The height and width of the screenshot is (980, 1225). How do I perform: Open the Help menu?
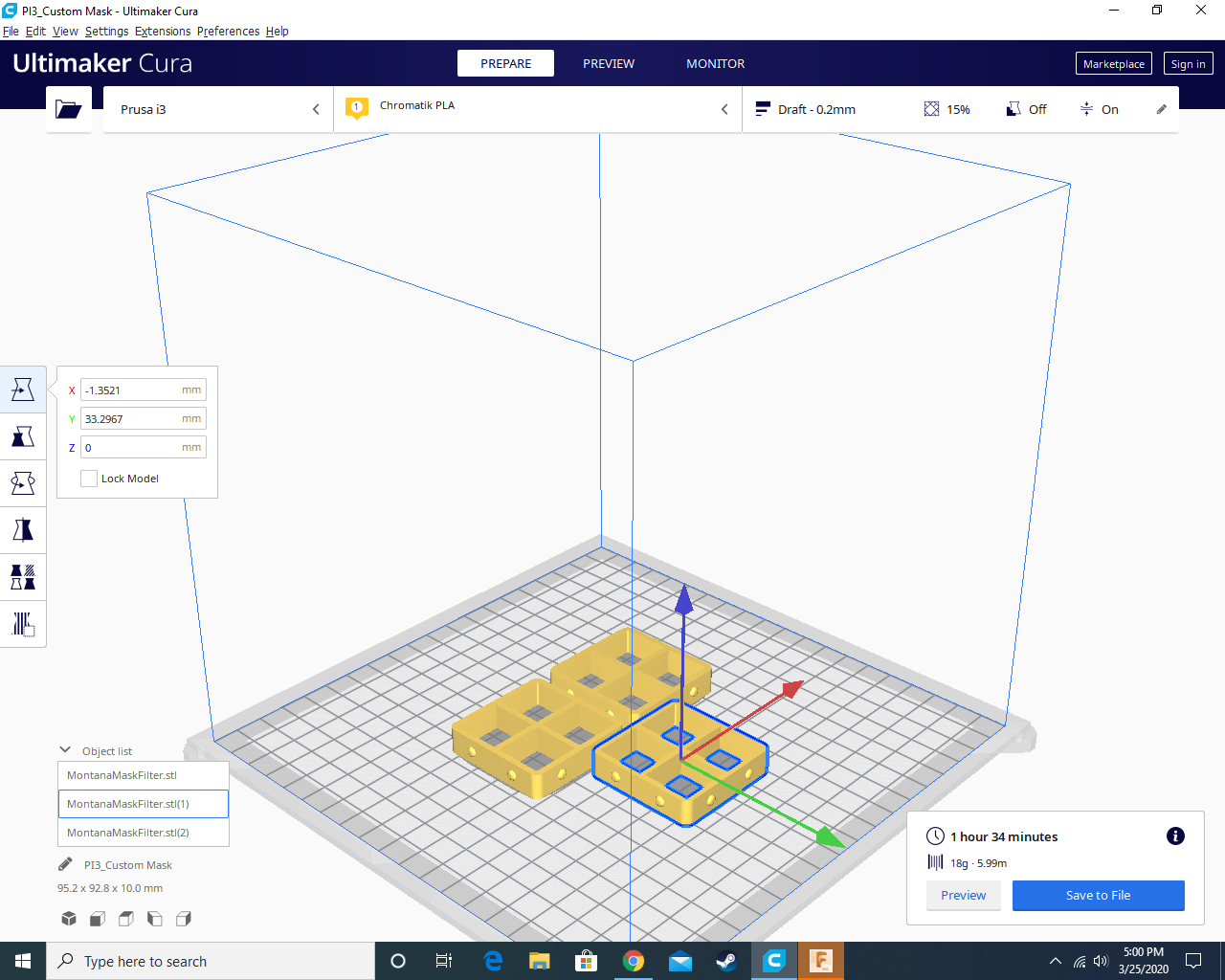(278, 31)
